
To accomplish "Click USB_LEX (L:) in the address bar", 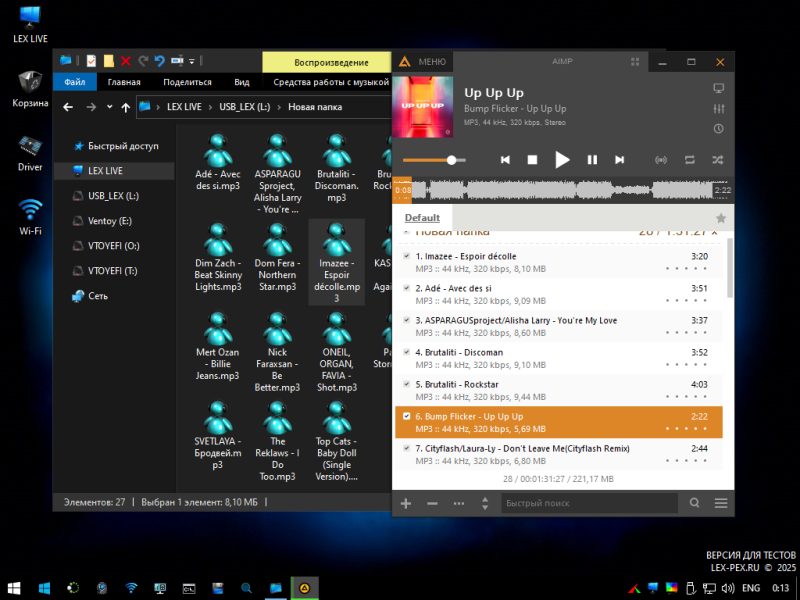I will pyautogui.click(x=243, y=107).
